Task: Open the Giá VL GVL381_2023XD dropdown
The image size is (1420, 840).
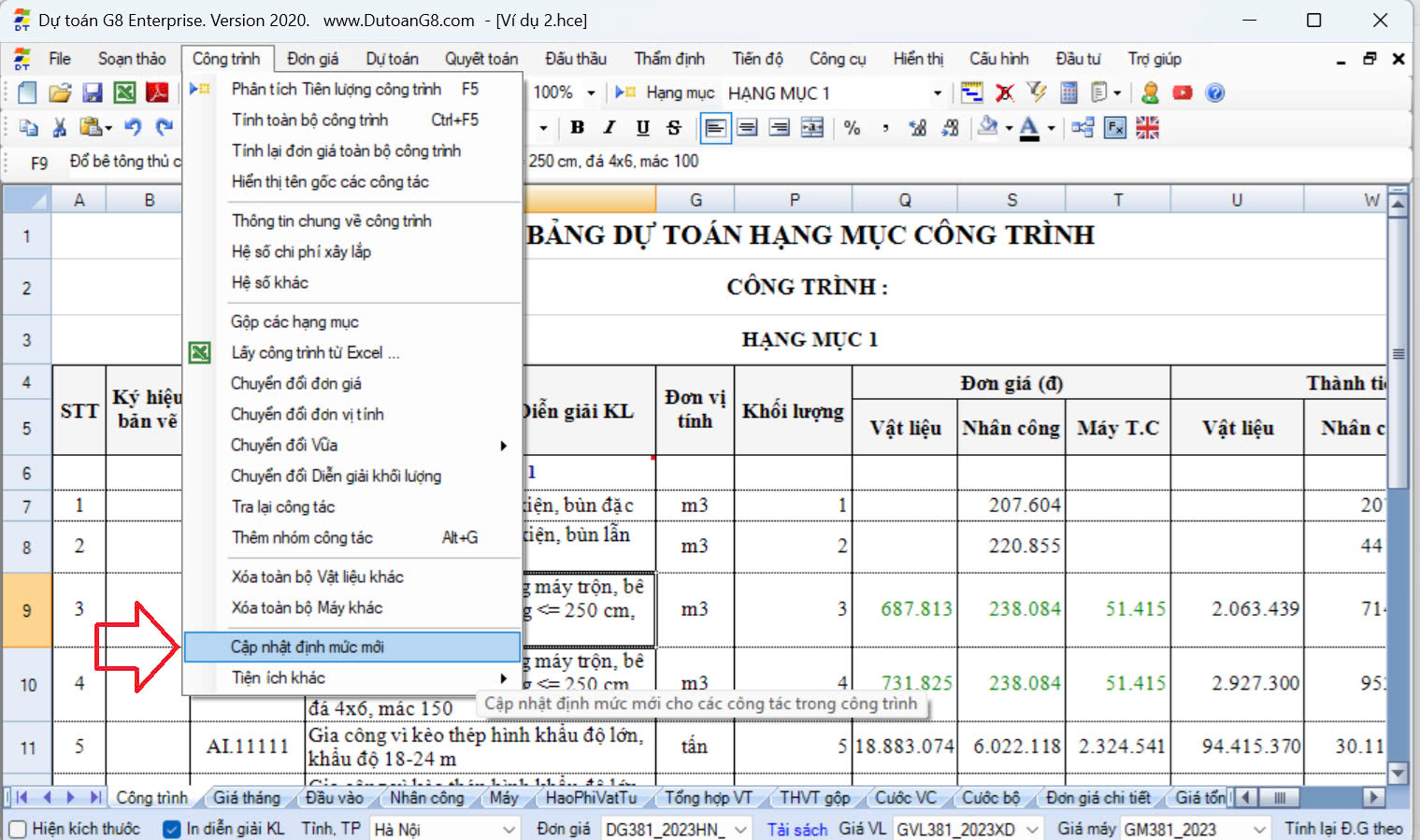Action: tap(1032, 829)
